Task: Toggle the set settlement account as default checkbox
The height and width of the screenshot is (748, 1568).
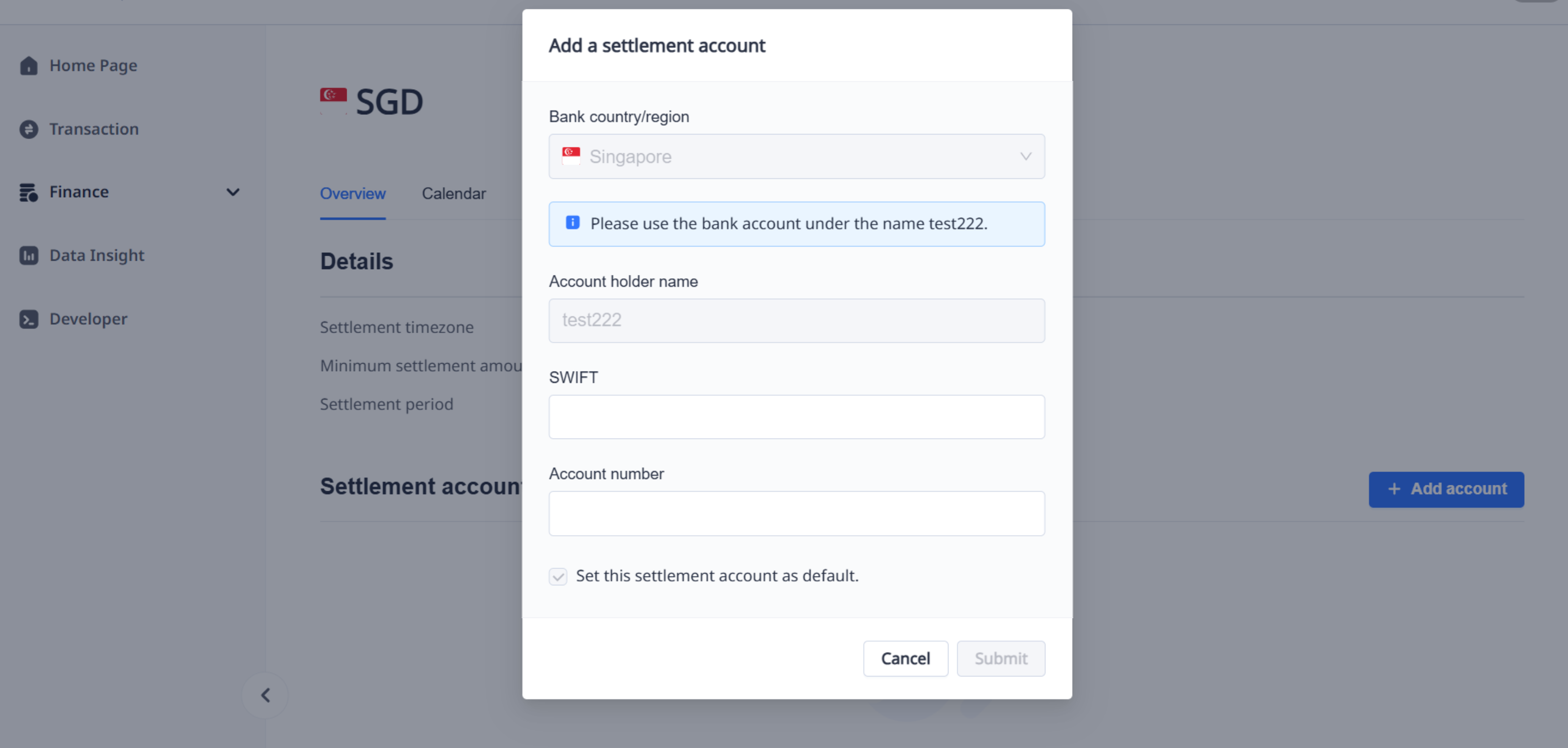Action: coord(558,576)
